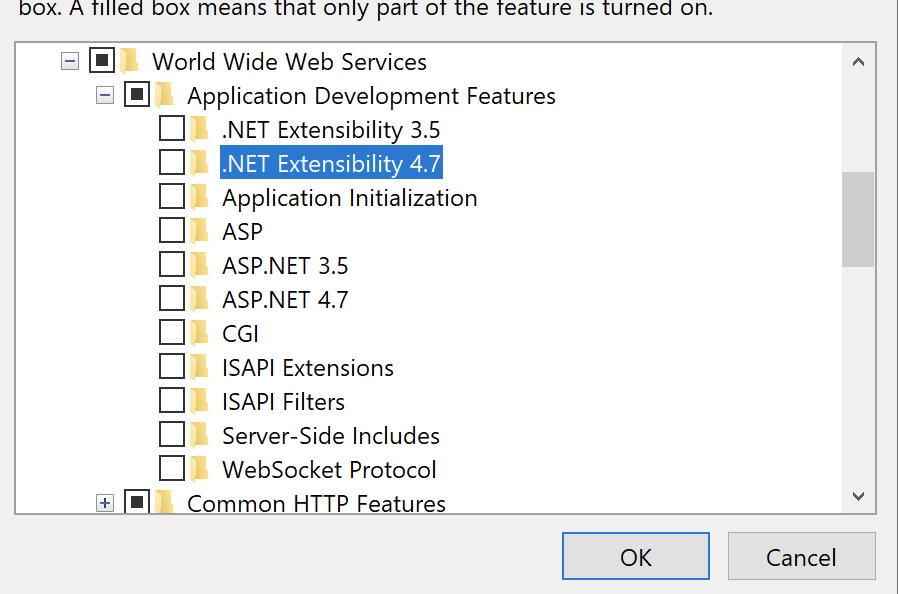Select the ASP.NET 3.5 tree item

tap(285, 266)
